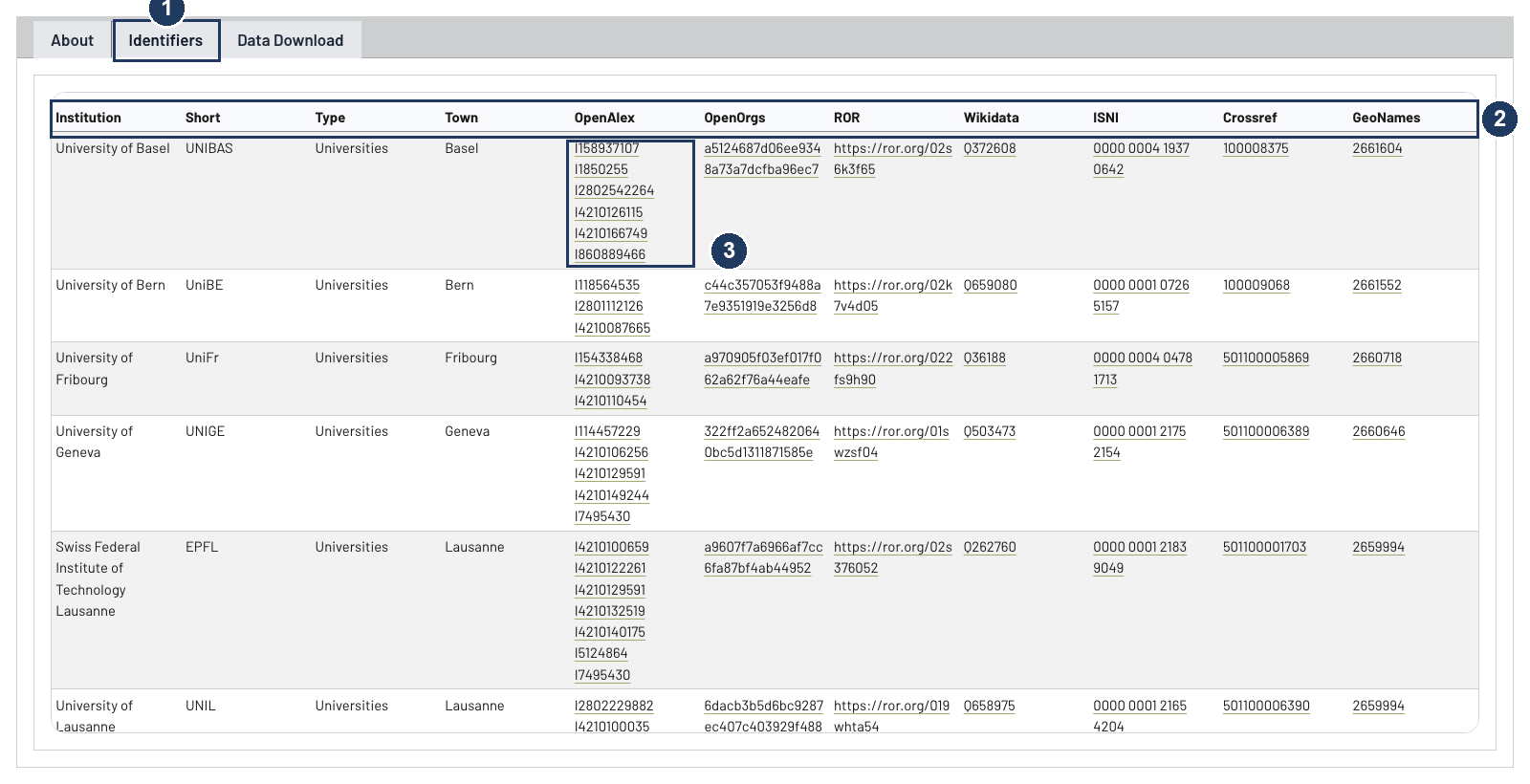1530x784 pixels.
Task: Open ROR link for University of Fribourg
Action: (892, 368)
